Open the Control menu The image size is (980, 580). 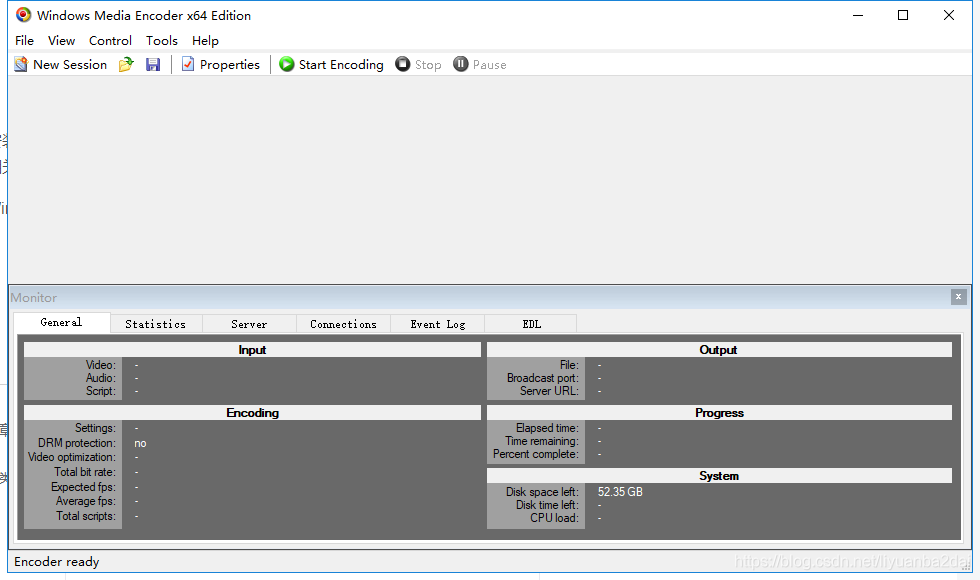110,41
